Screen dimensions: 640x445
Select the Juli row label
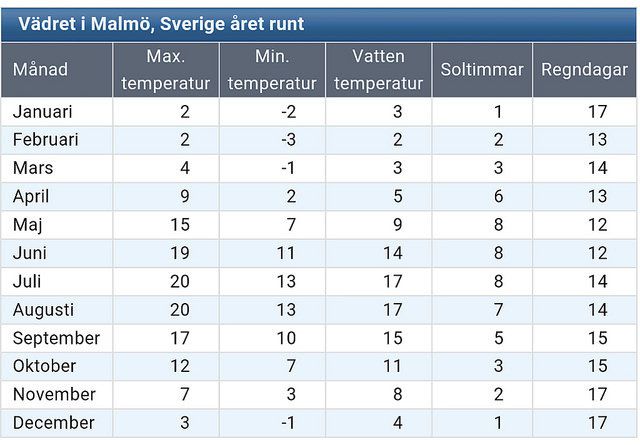point(57,281)
